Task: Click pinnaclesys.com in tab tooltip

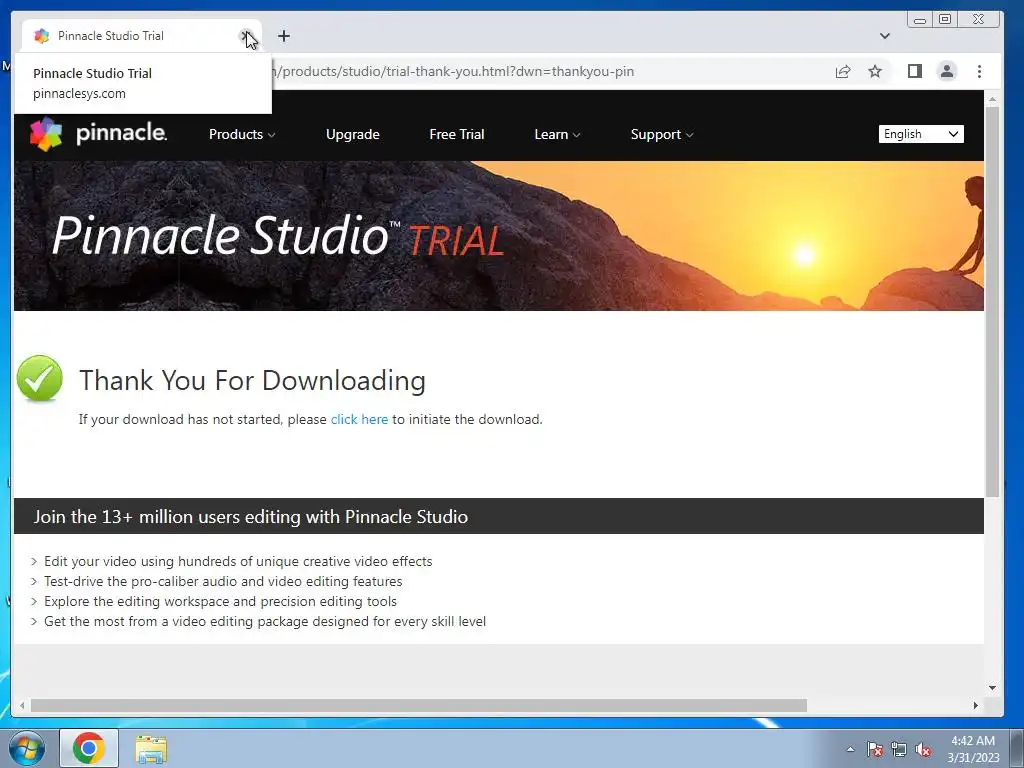Action: coord(79,93)
